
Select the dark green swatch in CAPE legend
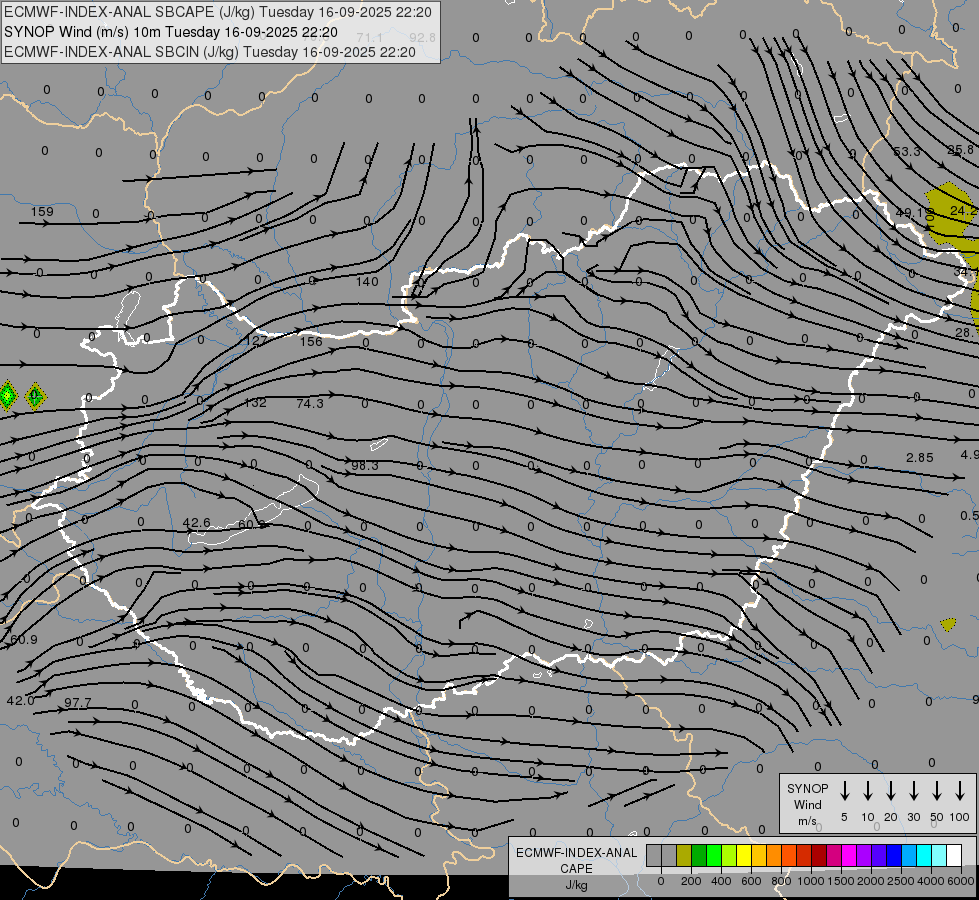point(699,855)
